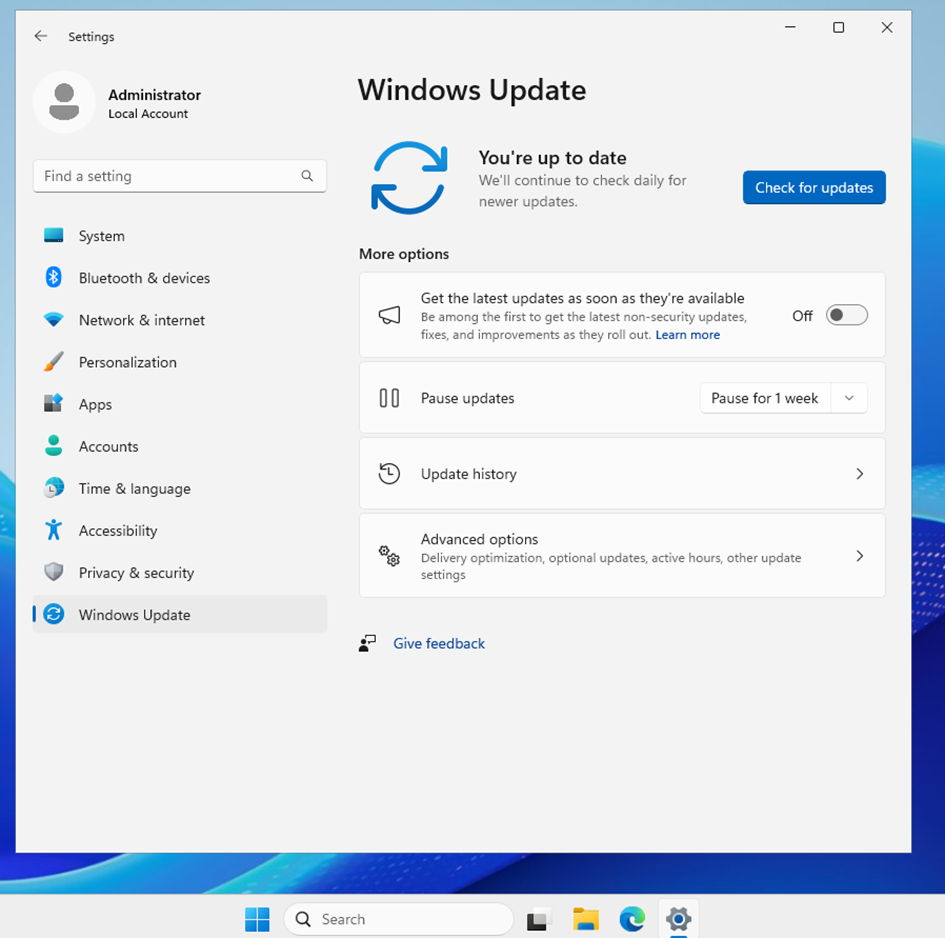
Task: Click the Network wifi icon
Action: coord(54,319)
